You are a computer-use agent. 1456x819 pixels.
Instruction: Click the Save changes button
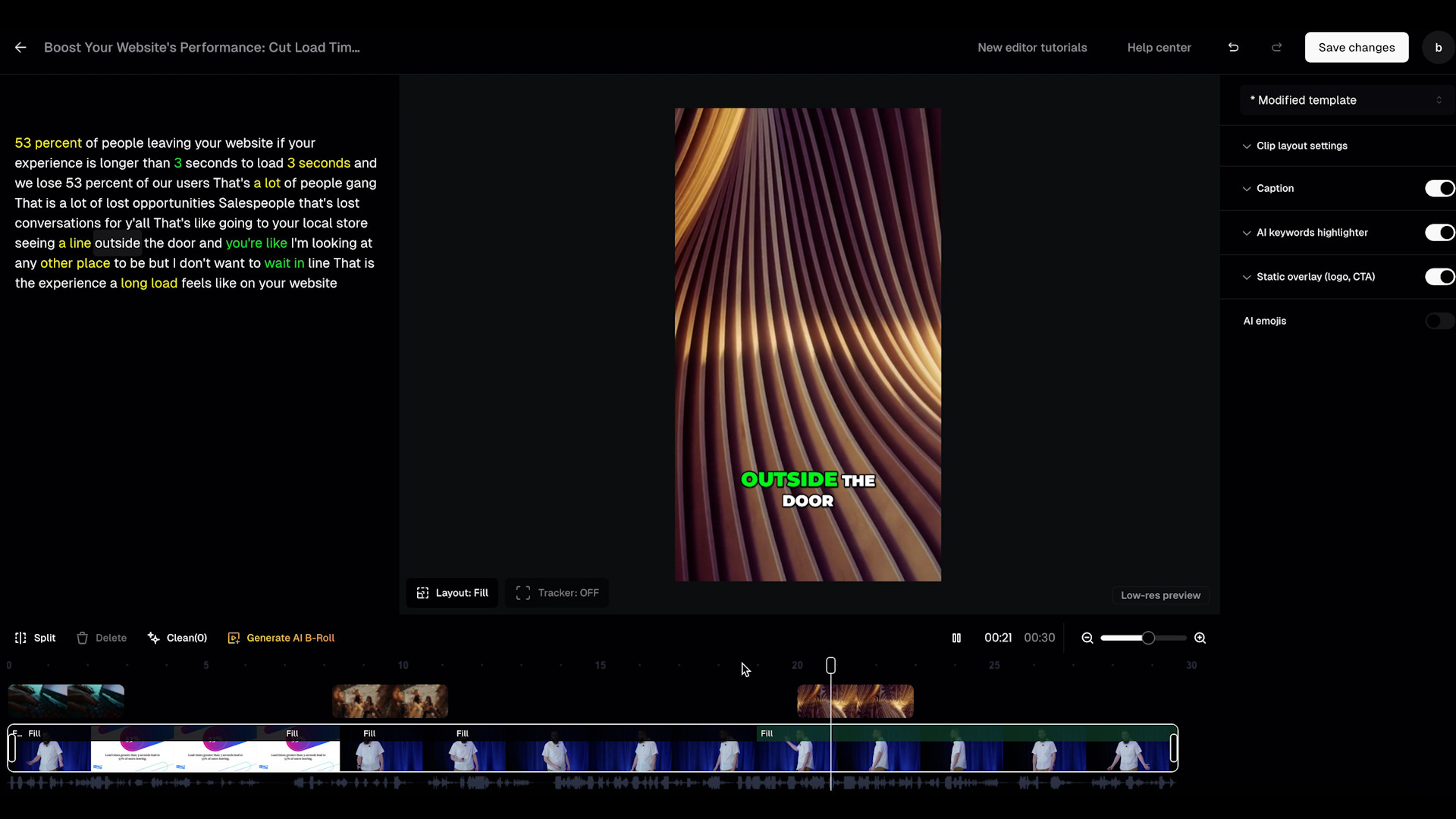tap(1356, 47)
